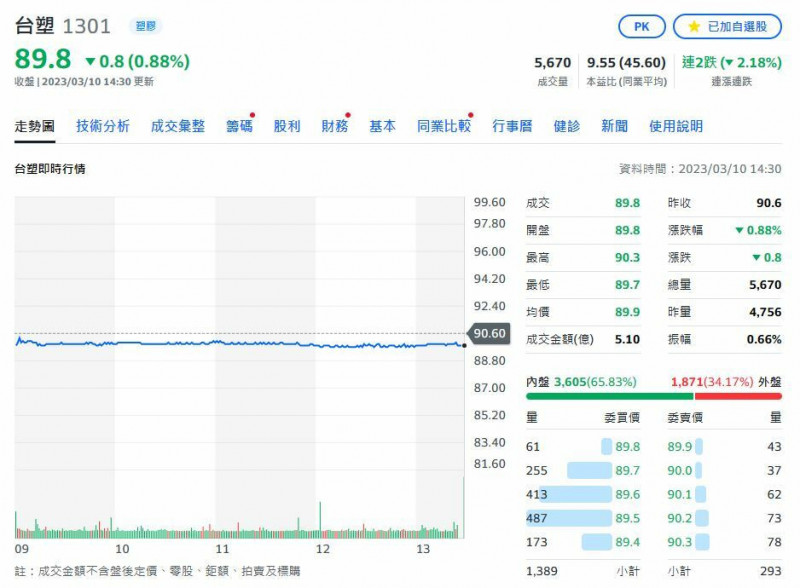Click the green 內盤 ratio bar
The height and width of the screenshot is (588, 800).
coord(610,397)
